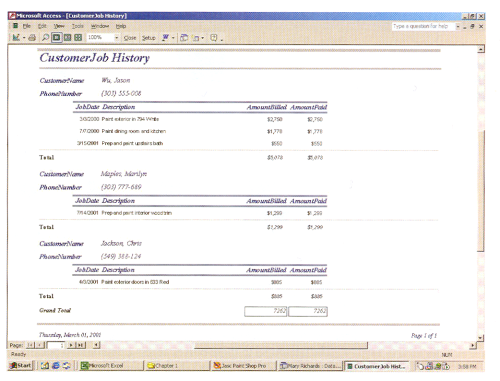Click the Print icon in toolbar
Viewport: 500px width, 381px height.
point(32,38)
